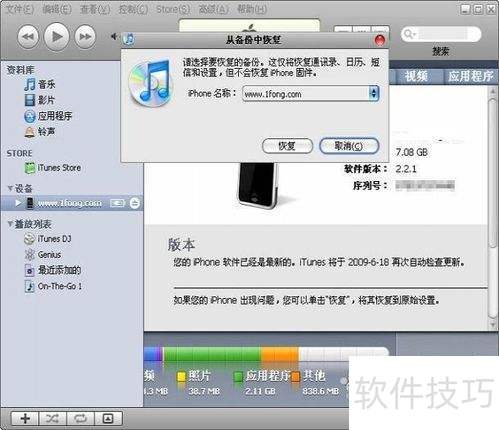Toggle repeat mode button
The image size is (499, 430).
(x=80, y=418)
